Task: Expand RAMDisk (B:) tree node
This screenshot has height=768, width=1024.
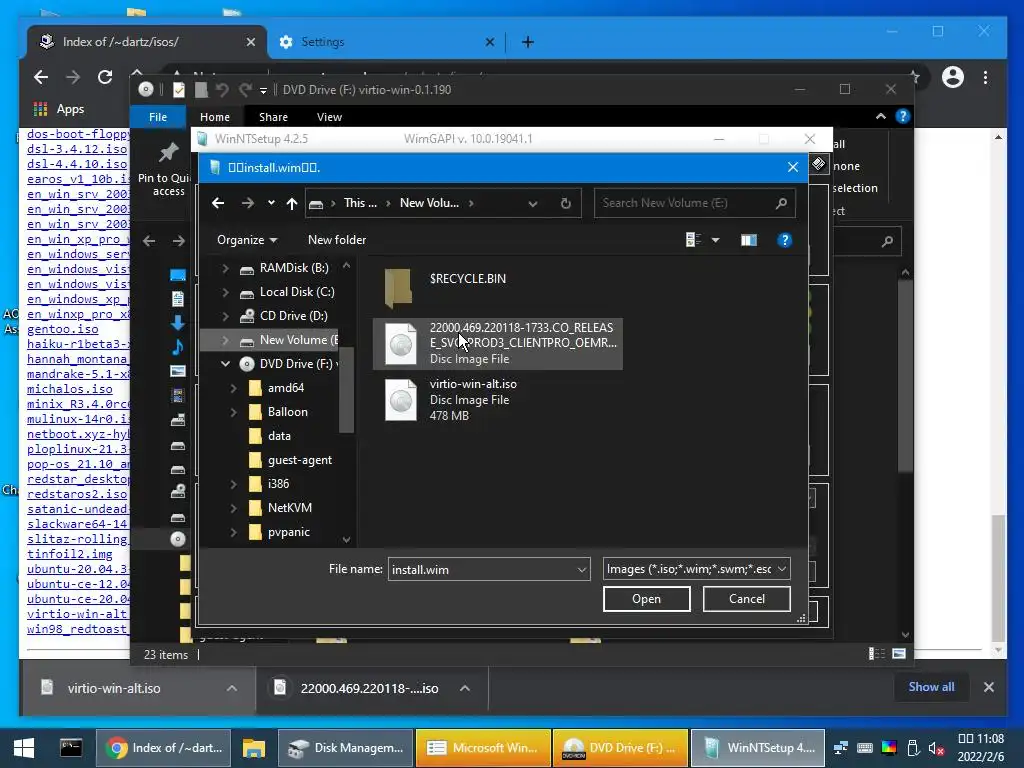Action: click(225, 268)
